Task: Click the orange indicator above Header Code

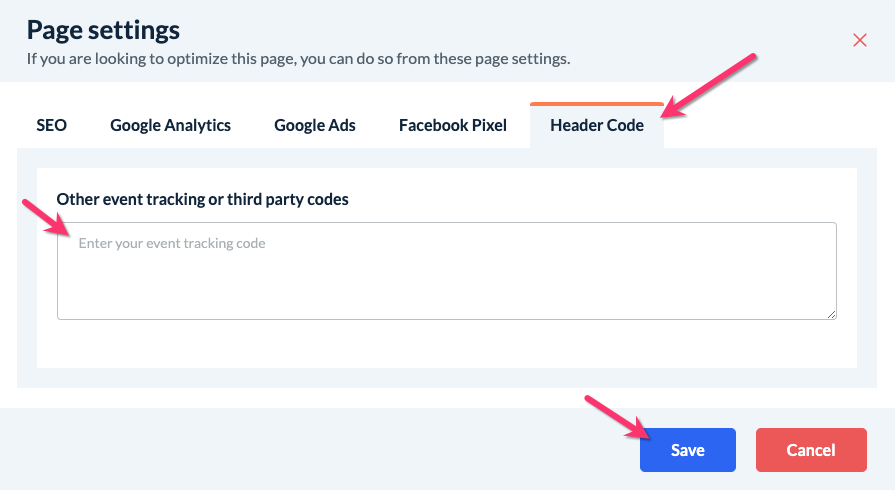Action: click(596, 103)
